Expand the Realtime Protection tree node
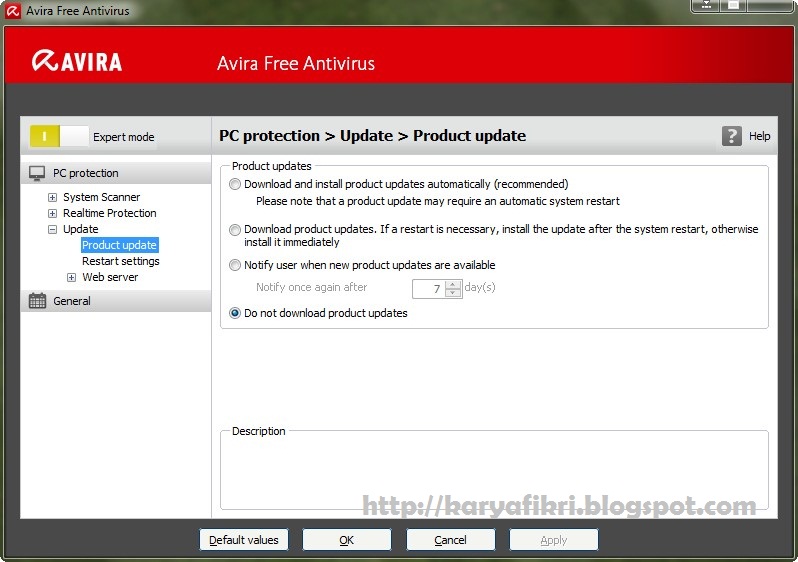This screenshot has width=798, height=562. click(52, 213)
